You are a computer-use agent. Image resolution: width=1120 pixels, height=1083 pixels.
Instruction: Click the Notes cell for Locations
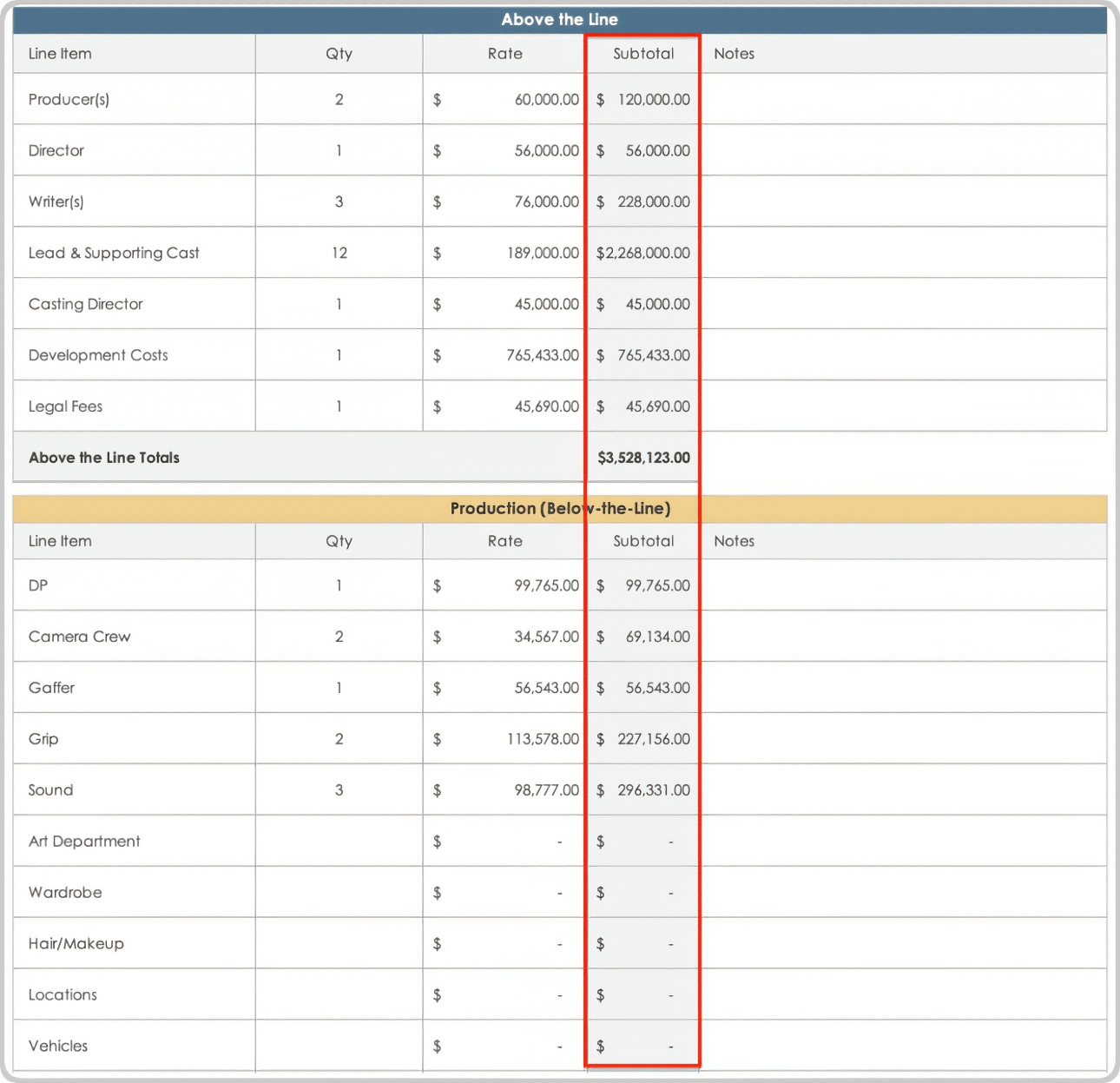[903, 995]
